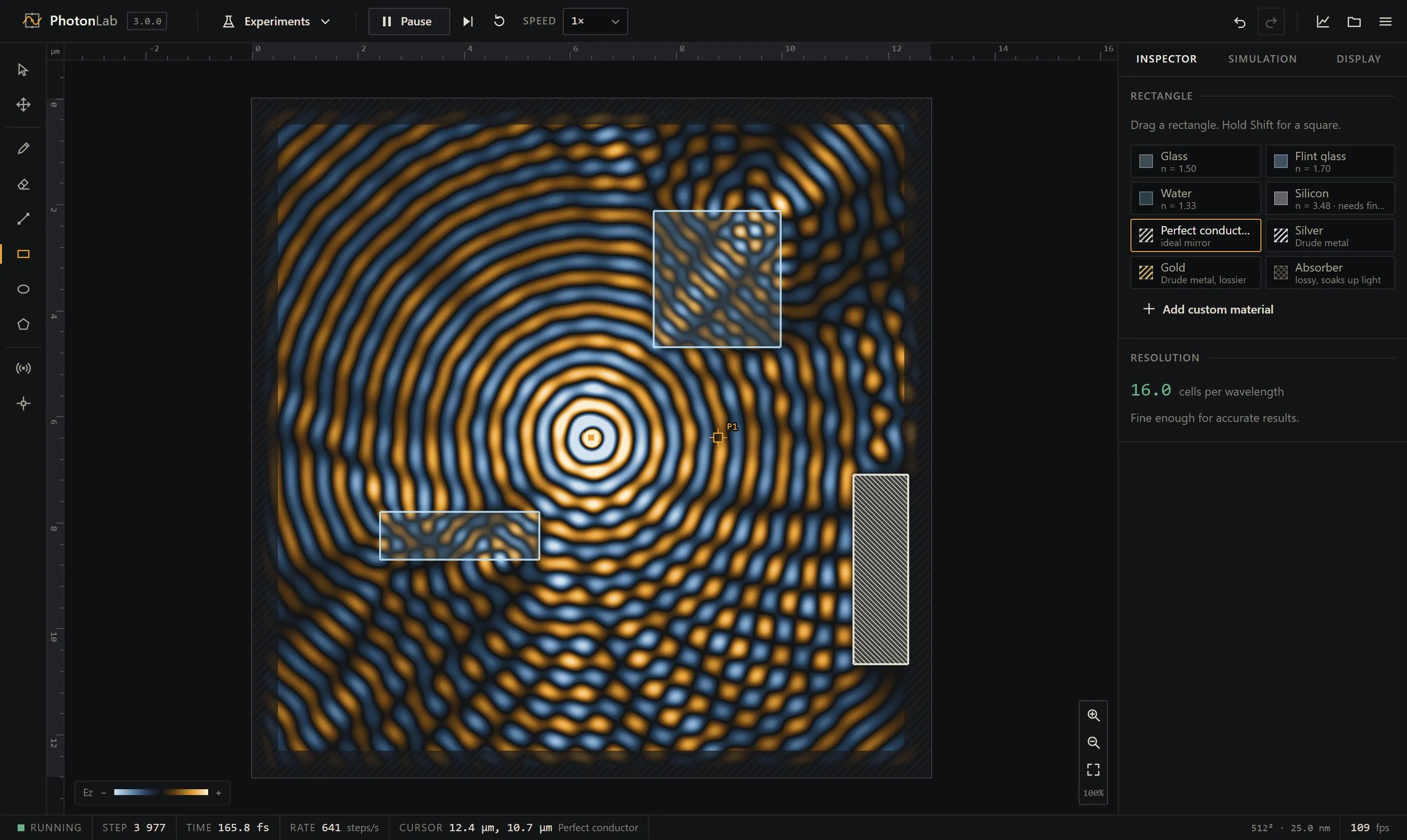Open the hamburger main menu
This screenshot has width=1407, height=840.
click(1385, 22)
